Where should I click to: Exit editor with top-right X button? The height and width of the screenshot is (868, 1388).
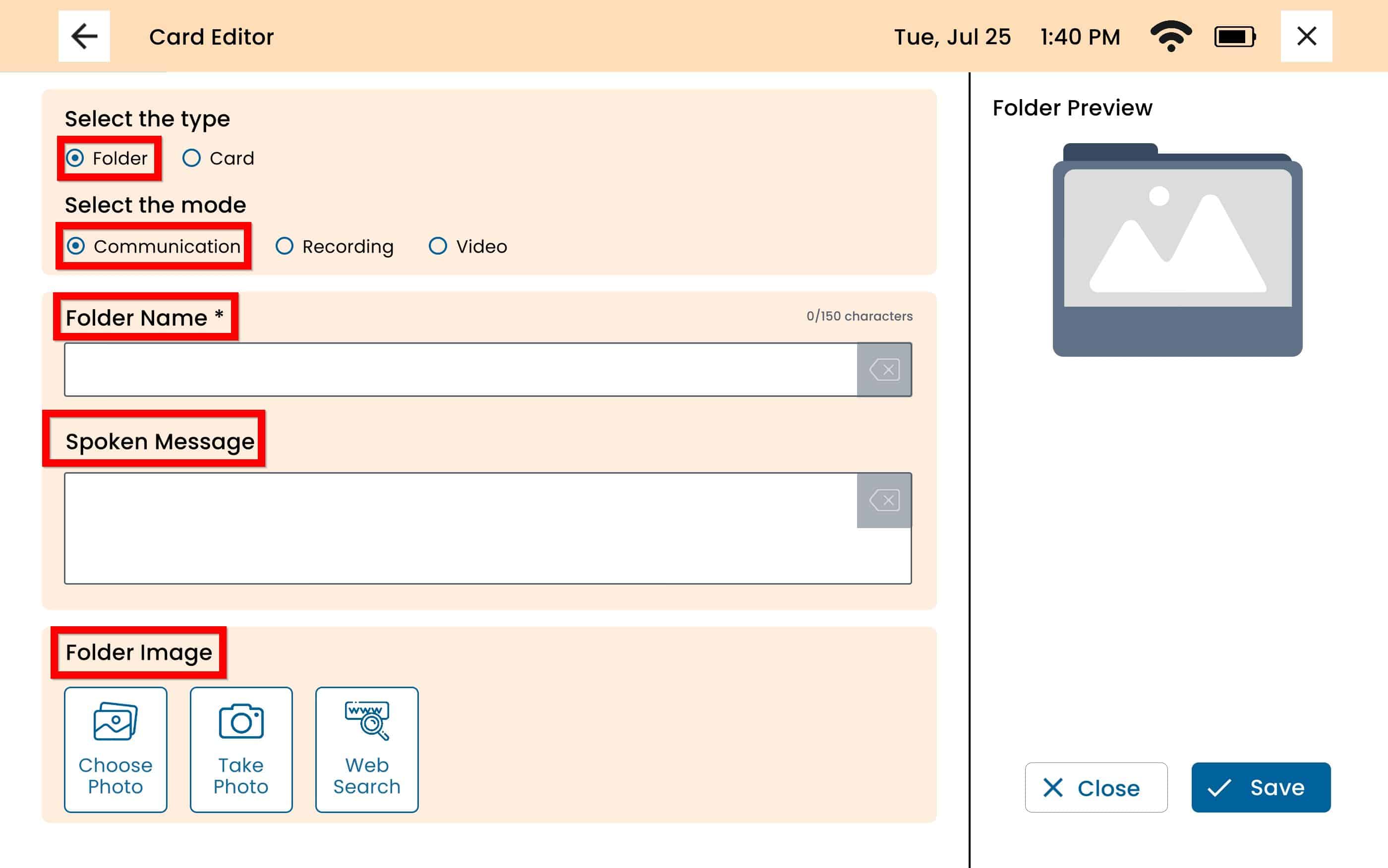tap(1306, 36)
